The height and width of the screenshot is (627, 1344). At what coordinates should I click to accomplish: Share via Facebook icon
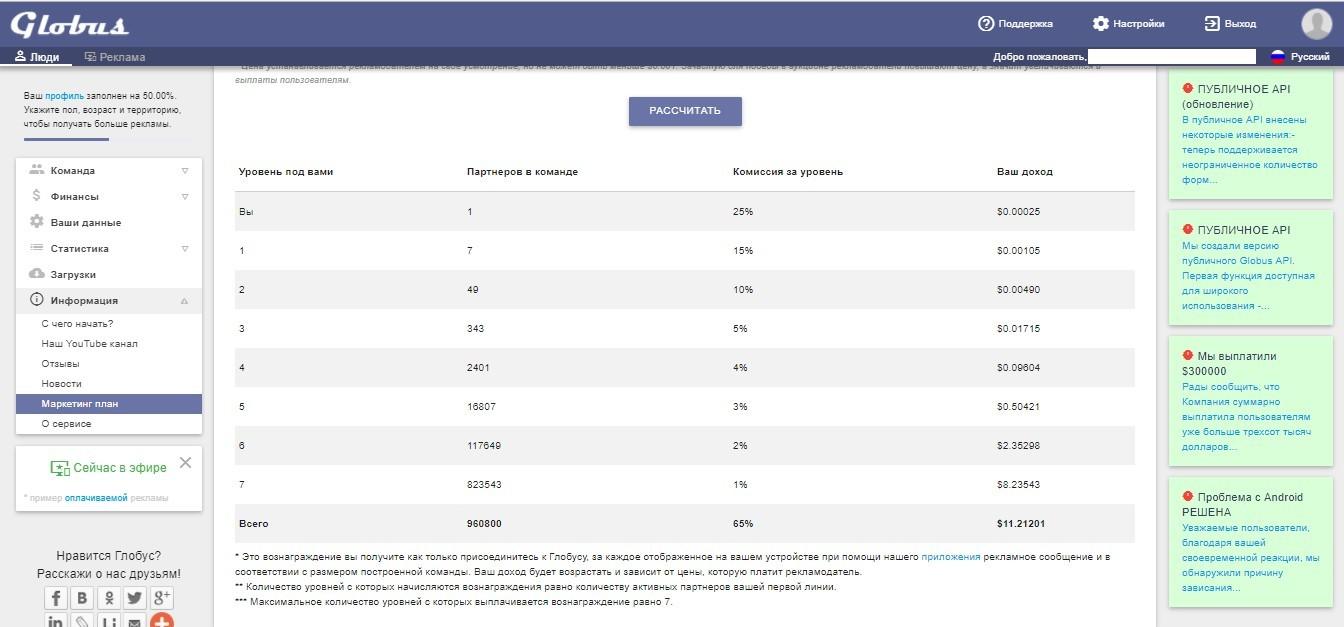coord(56,598)
